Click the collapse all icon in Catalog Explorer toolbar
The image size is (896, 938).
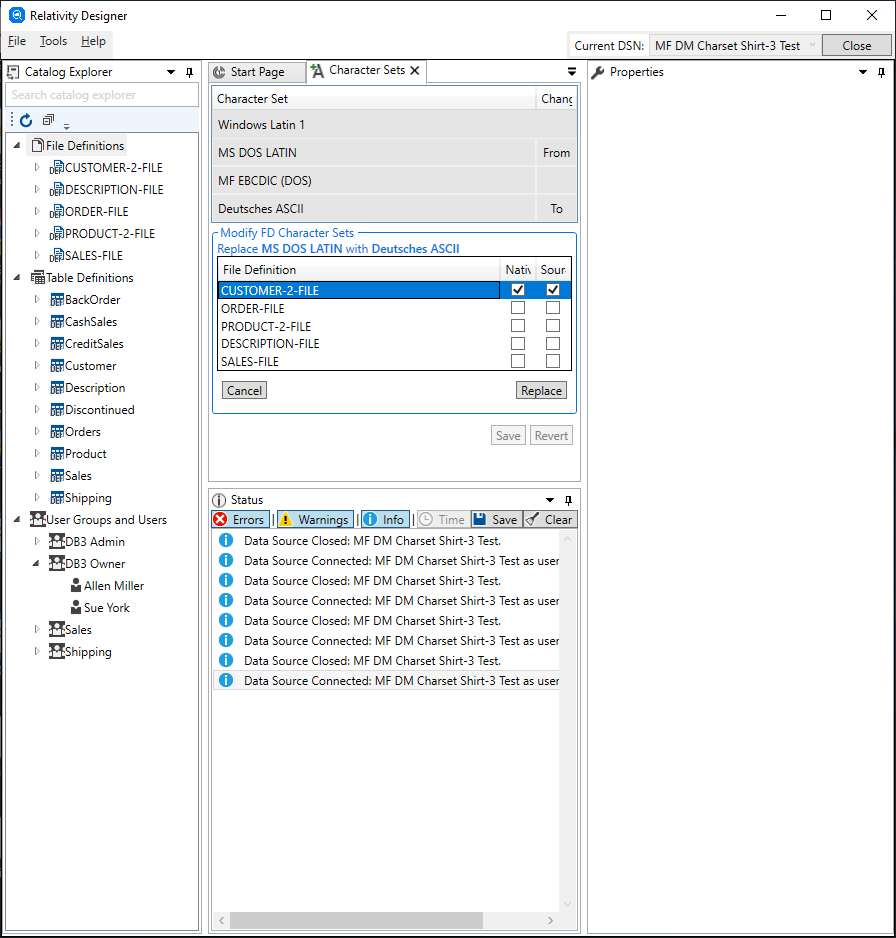pos(48,120)
